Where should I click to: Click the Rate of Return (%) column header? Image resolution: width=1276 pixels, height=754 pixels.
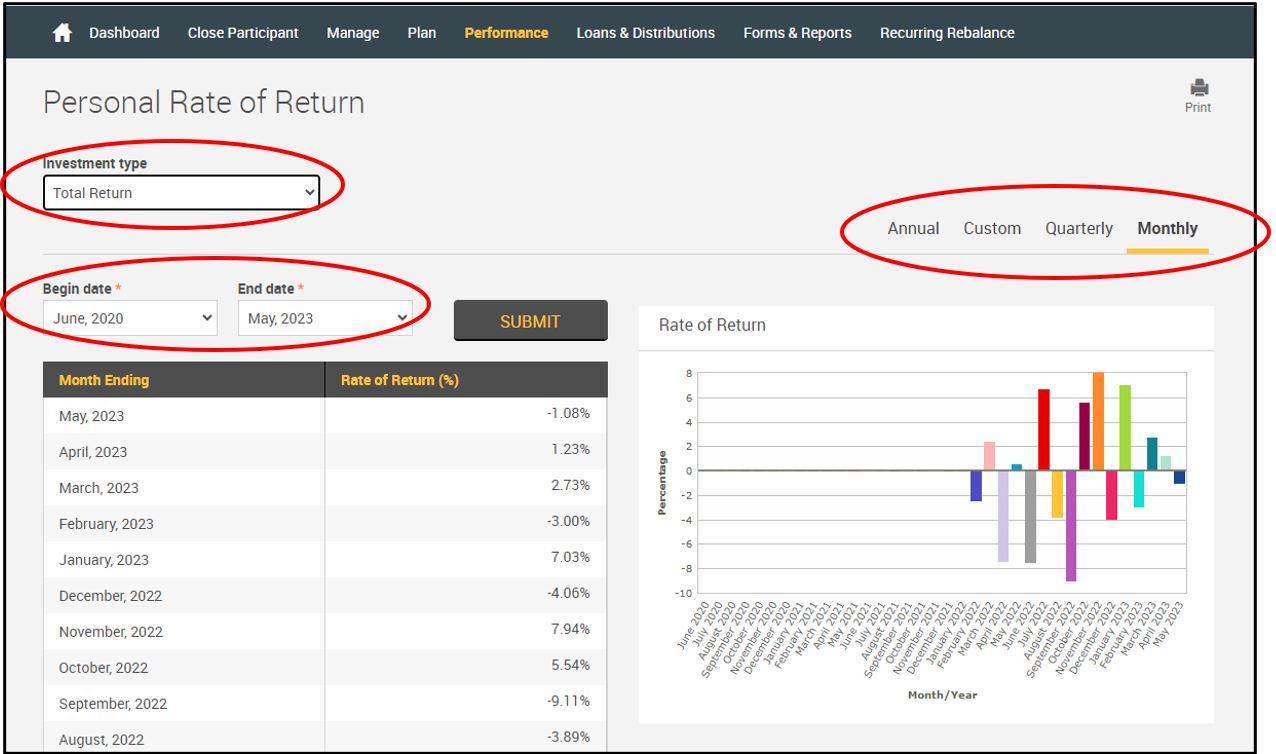400,380
